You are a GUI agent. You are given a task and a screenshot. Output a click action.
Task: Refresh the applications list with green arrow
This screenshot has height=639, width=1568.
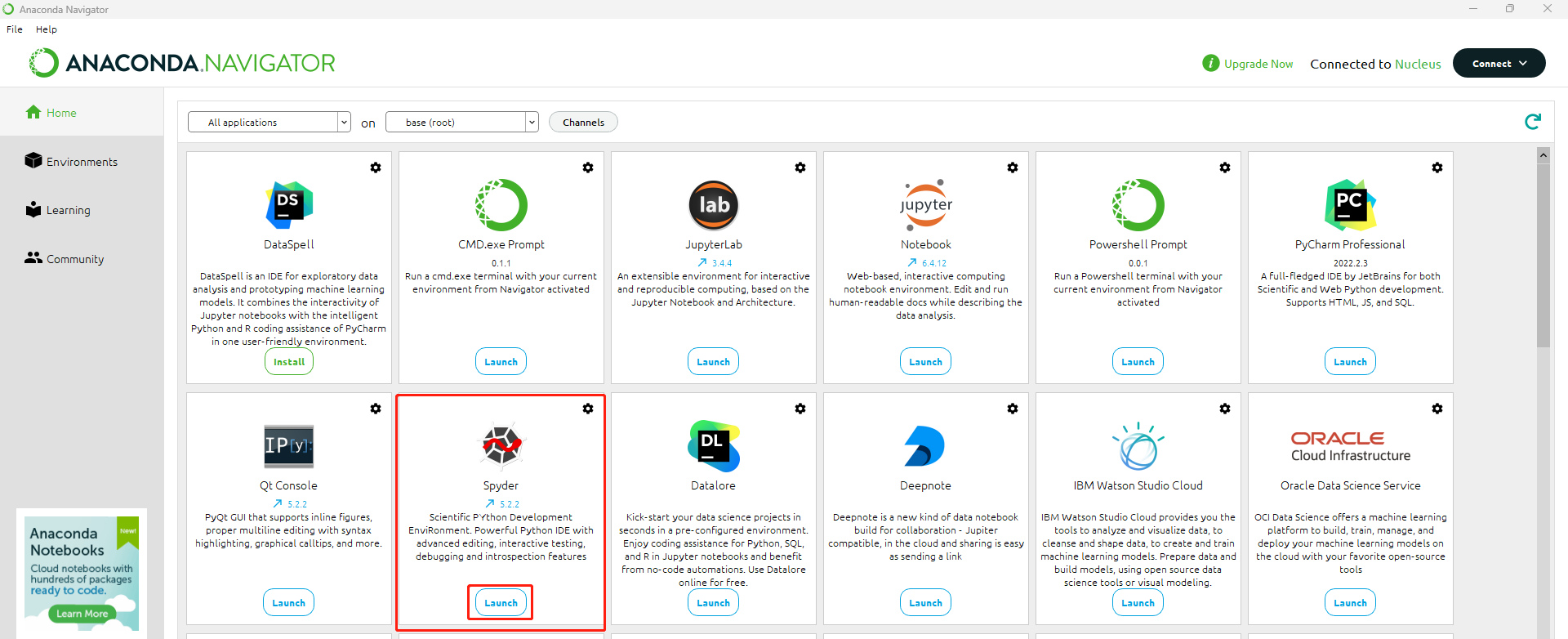tap(1533, 122)
